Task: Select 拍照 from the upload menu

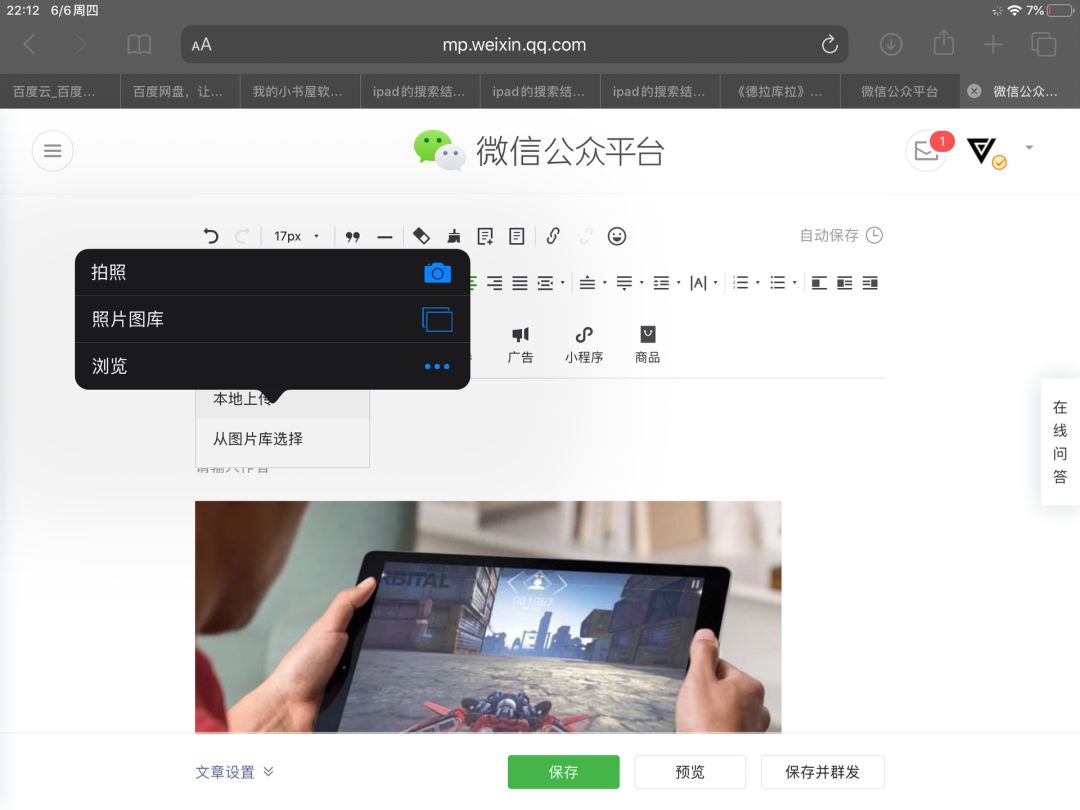Action: point(270,272)
